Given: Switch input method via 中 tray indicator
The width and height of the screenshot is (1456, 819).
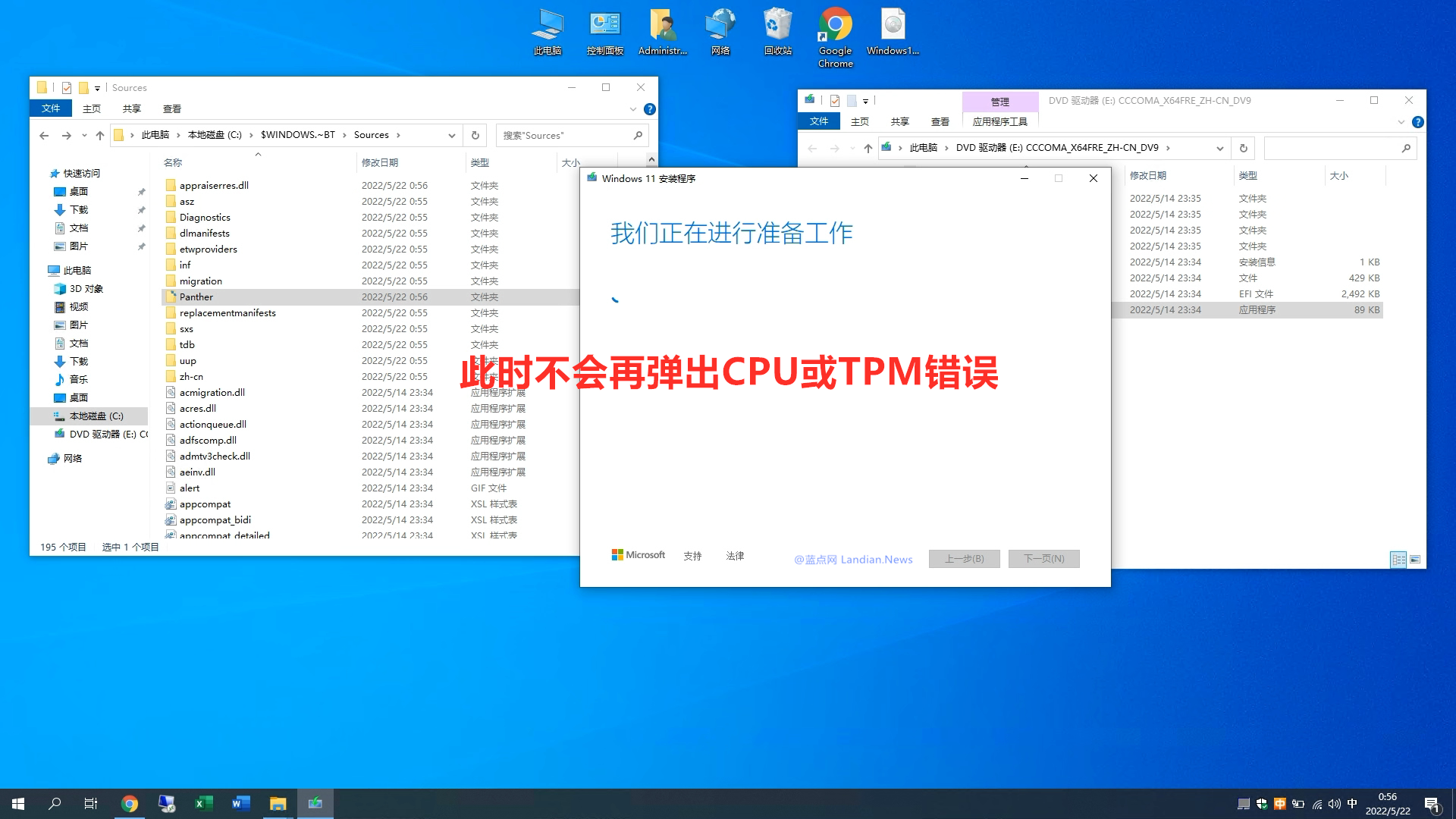Looking at the screenshot, I should (1352, 803).
